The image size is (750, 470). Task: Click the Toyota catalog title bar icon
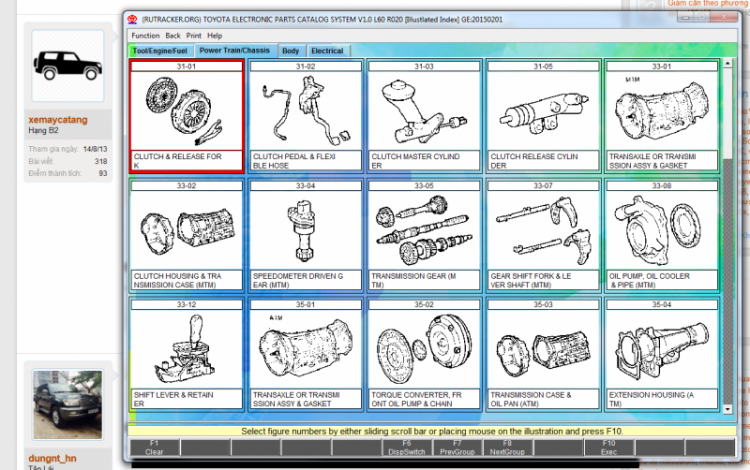click(x=132, y=20)
